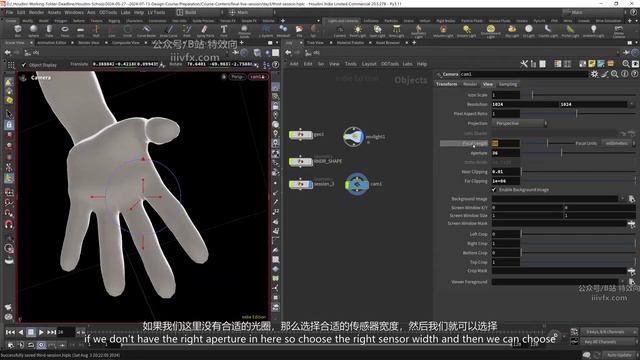Show node info in parameter panel
The height and width of the screenshot is (360, 640).
pyautogui.click(x=625, y=74)
